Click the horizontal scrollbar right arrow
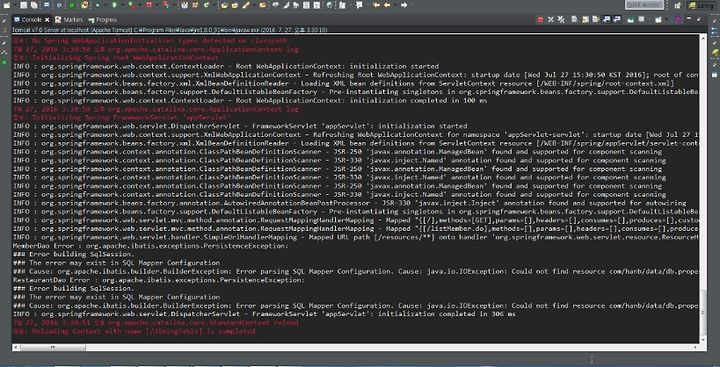 click(x=695, y=347)
